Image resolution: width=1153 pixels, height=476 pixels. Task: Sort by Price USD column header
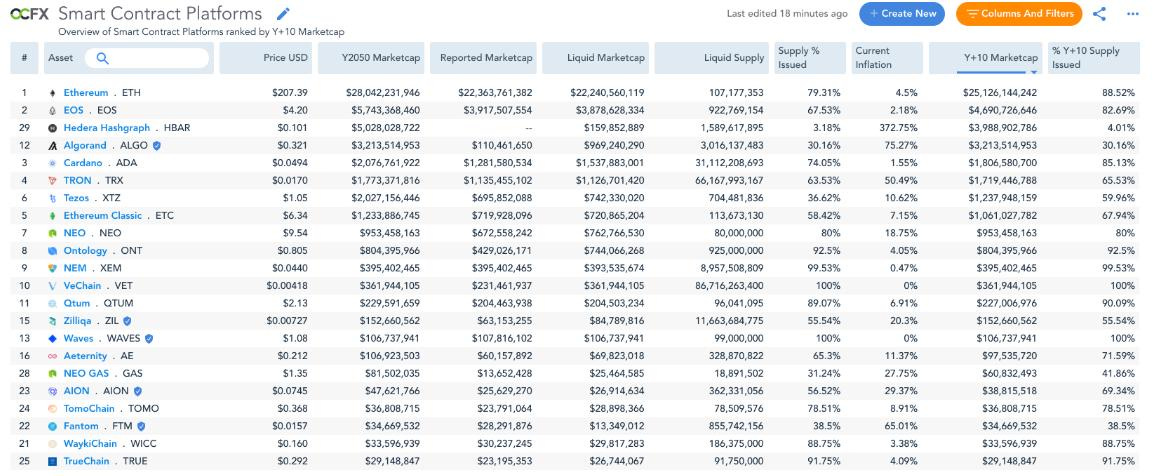click(266, 58)
